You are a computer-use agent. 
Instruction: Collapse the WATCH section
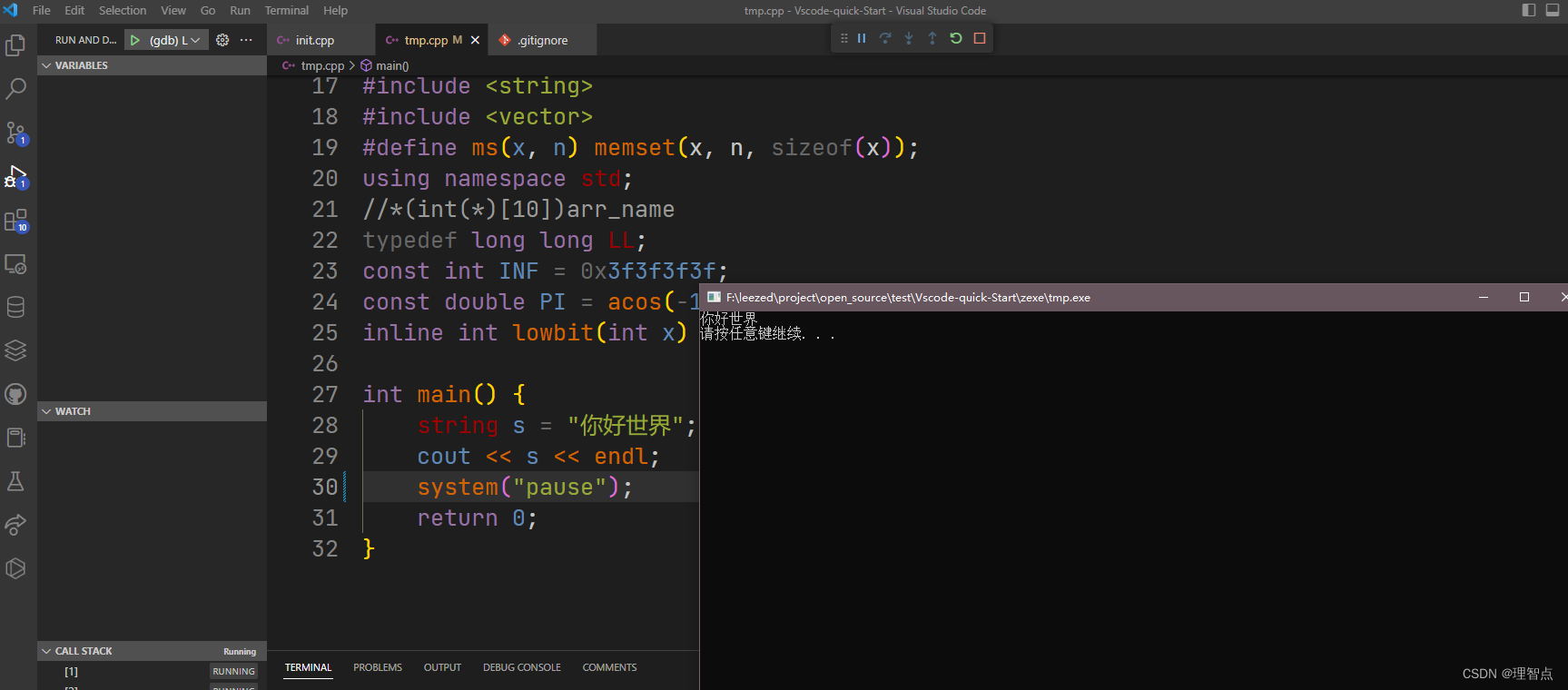click(x=152, y=411)
